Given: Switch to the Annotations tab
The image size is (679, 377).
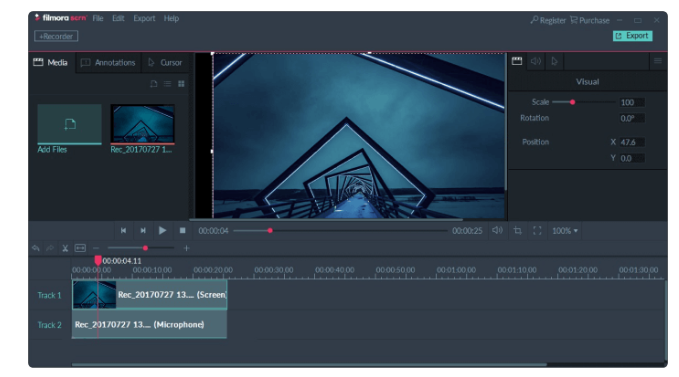Looking at the screenshot, I should click(x=108, y=63).
